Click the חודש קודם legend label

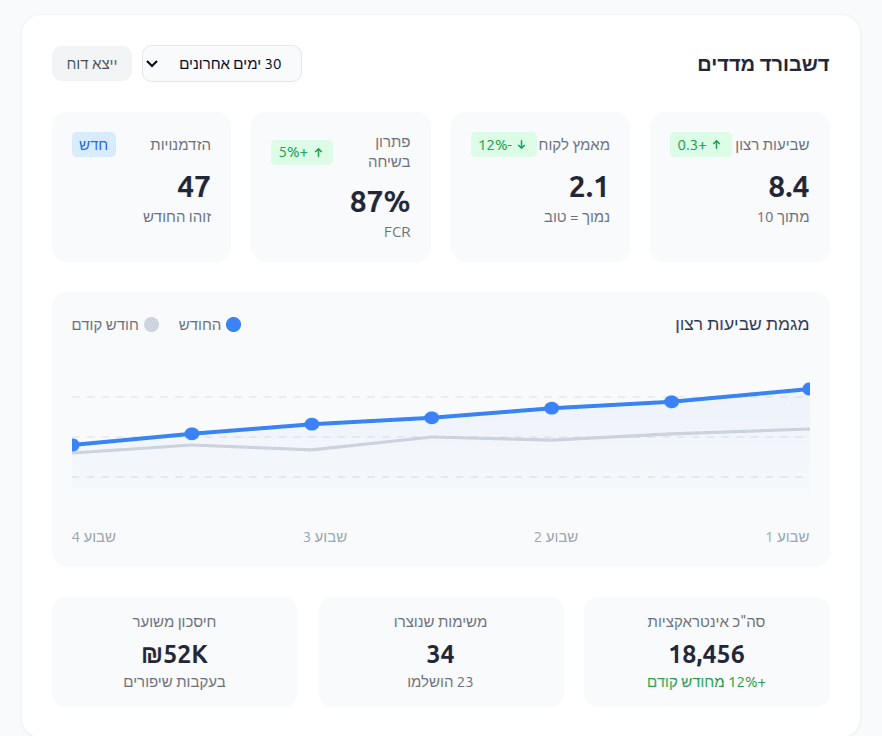(x=105, y=325)
